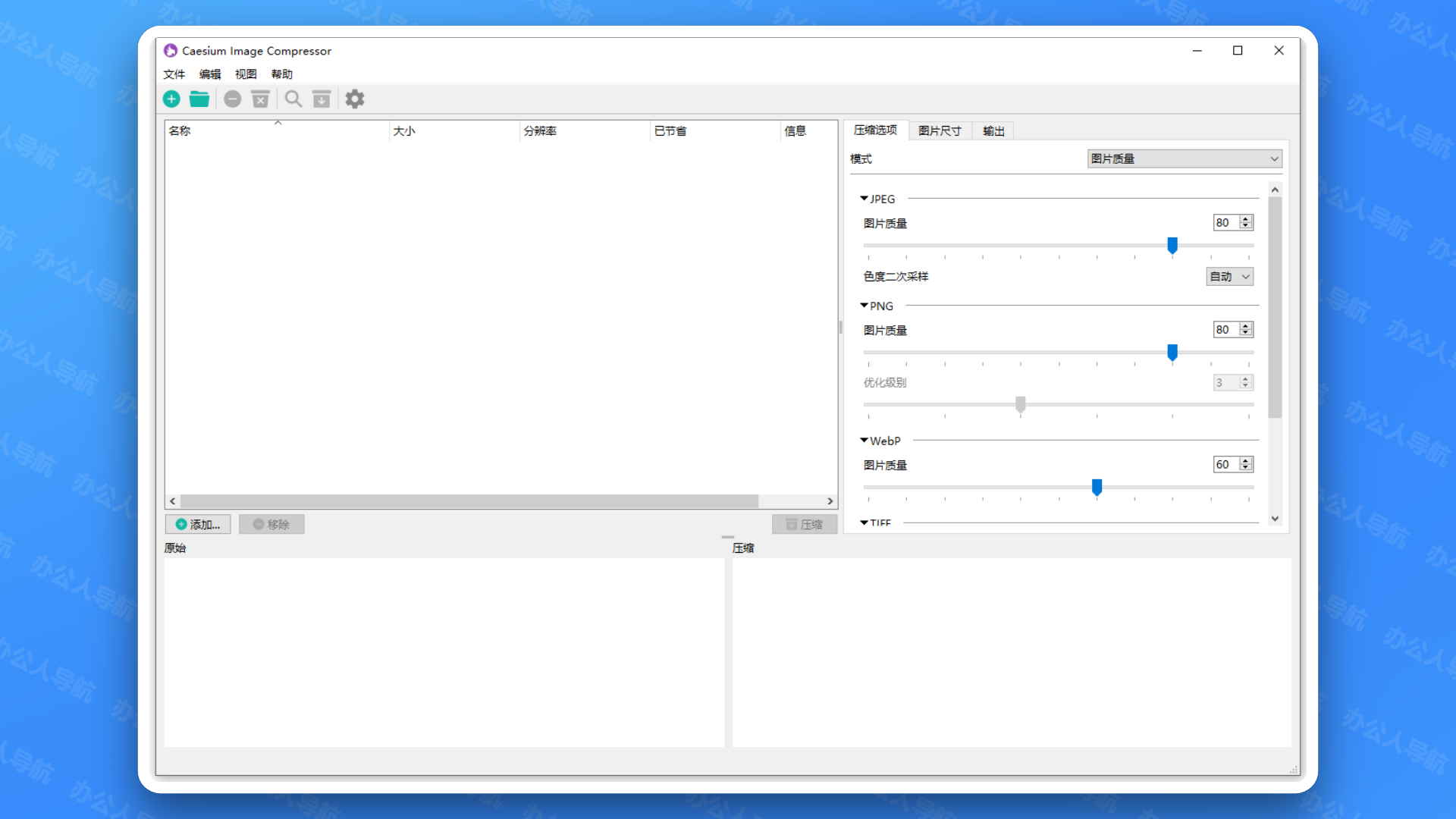The width and height of the screenshot is (1456, 819).
Task: Open the 色度二次采样 dropdown set to 自动
Action: 1230,277
